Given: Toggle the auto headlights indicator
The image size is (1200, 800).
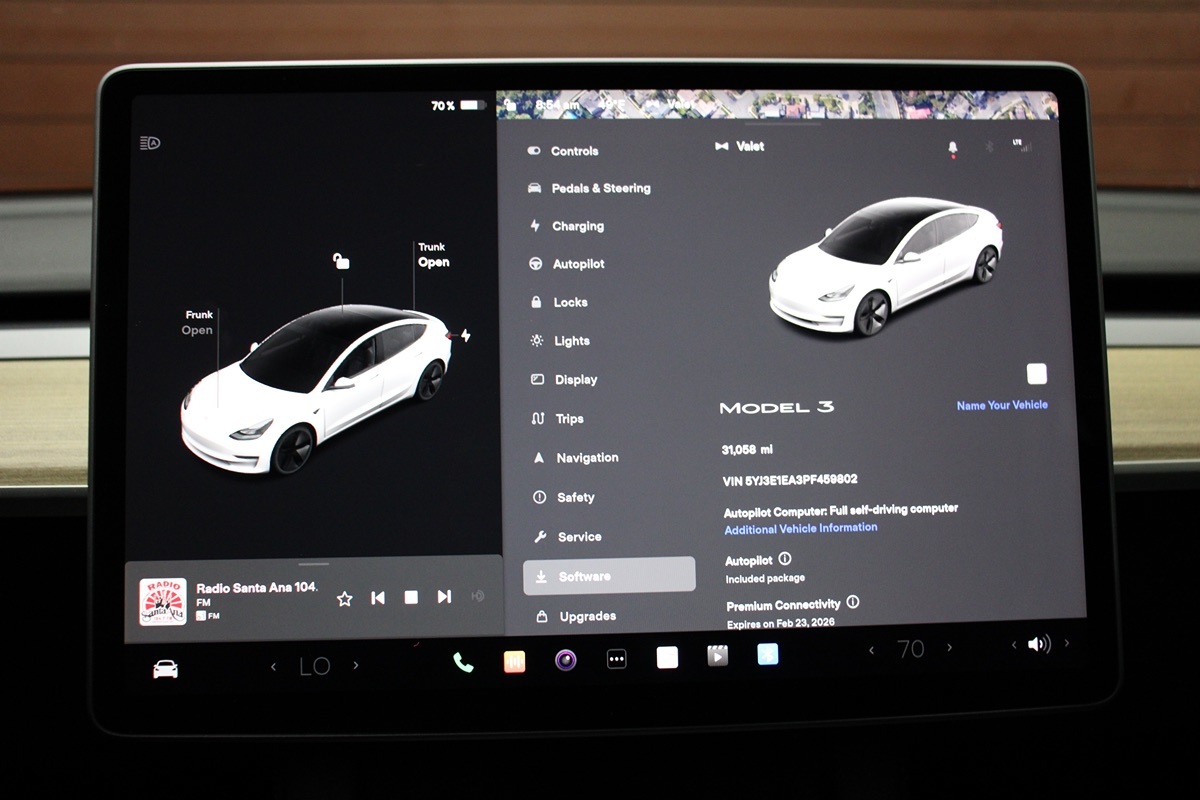Looking at the screenshot, I should (x=150, y=143).
